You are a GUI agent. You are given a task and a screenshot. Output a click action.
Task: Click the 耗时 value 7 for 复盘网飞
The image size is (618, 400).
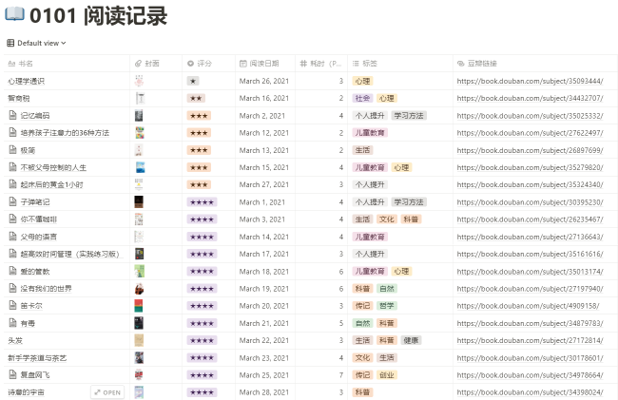341,375
